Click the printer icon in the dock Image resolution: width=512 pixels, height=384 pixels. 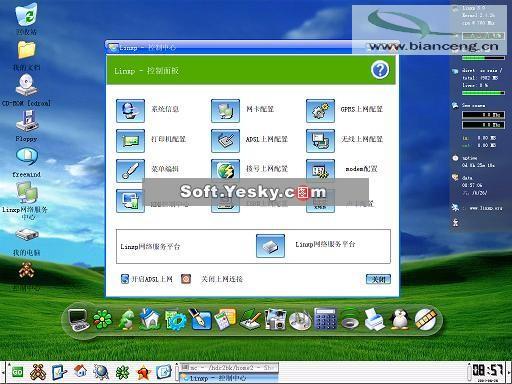(374, 320)
